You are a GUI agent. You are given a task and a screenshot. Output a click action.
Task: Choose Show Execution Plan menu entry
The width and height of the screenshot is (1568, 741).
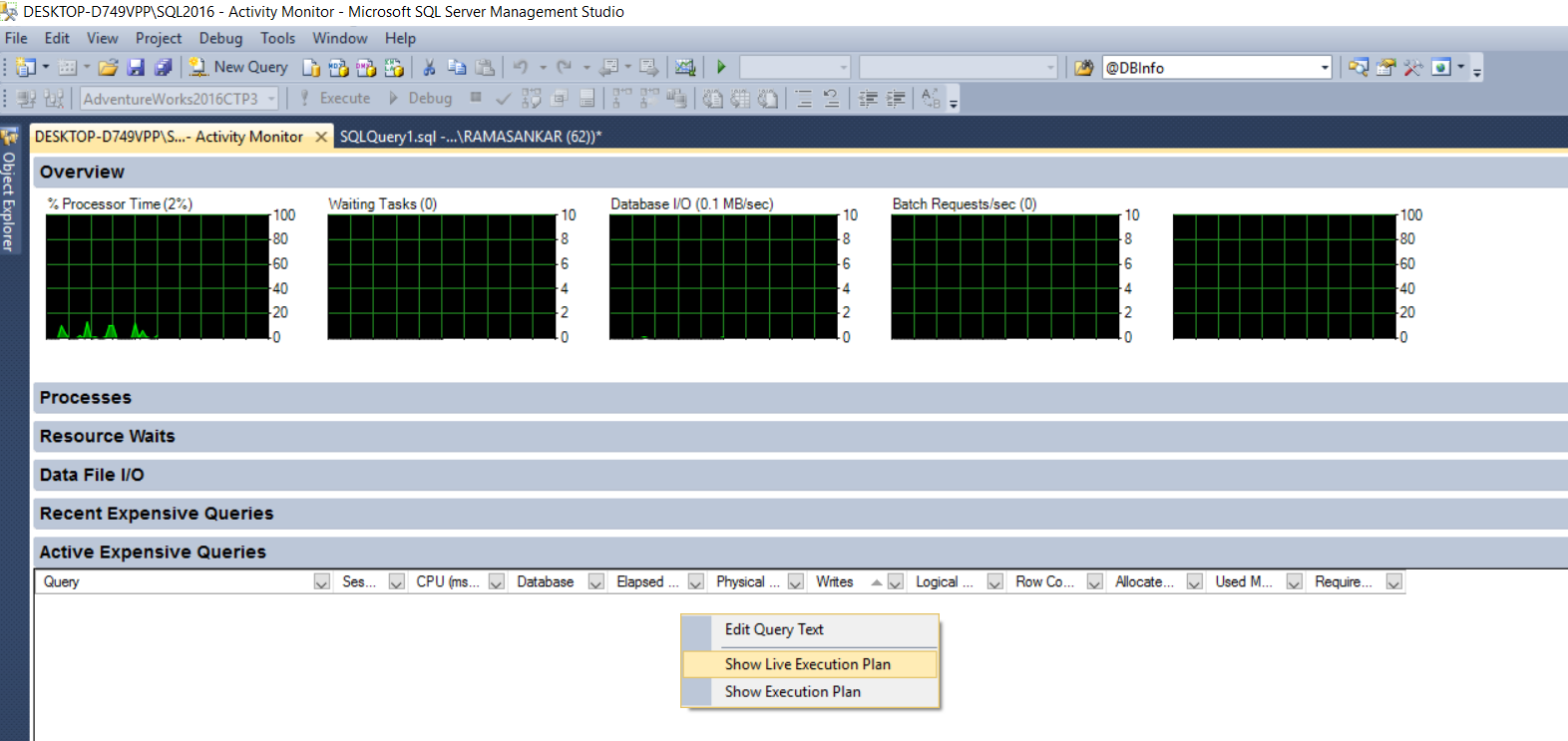click(x=809, y=692)
